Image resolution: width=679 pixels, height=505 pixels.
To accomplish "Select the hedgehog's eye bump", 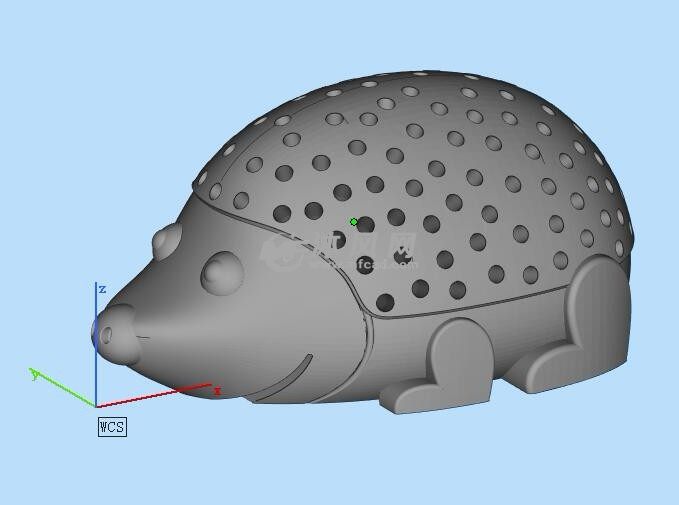I will [221, 273].
